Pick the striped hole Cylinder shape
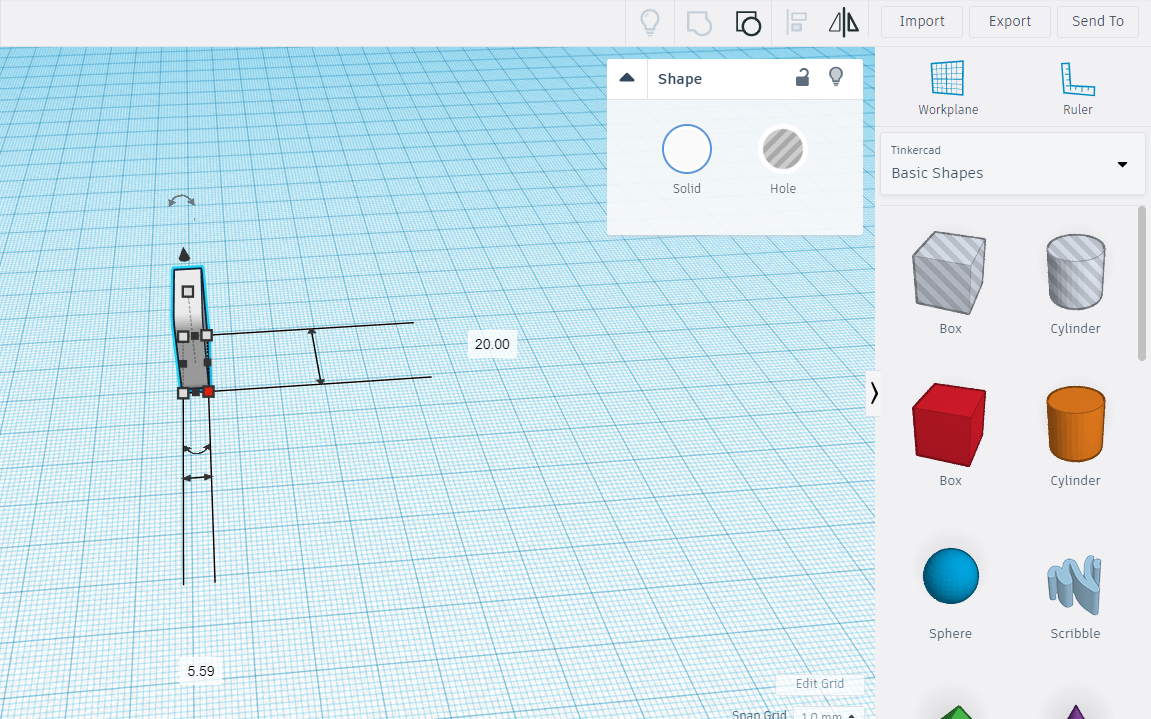1151x719 pixels. click(x=1075, y=272)
